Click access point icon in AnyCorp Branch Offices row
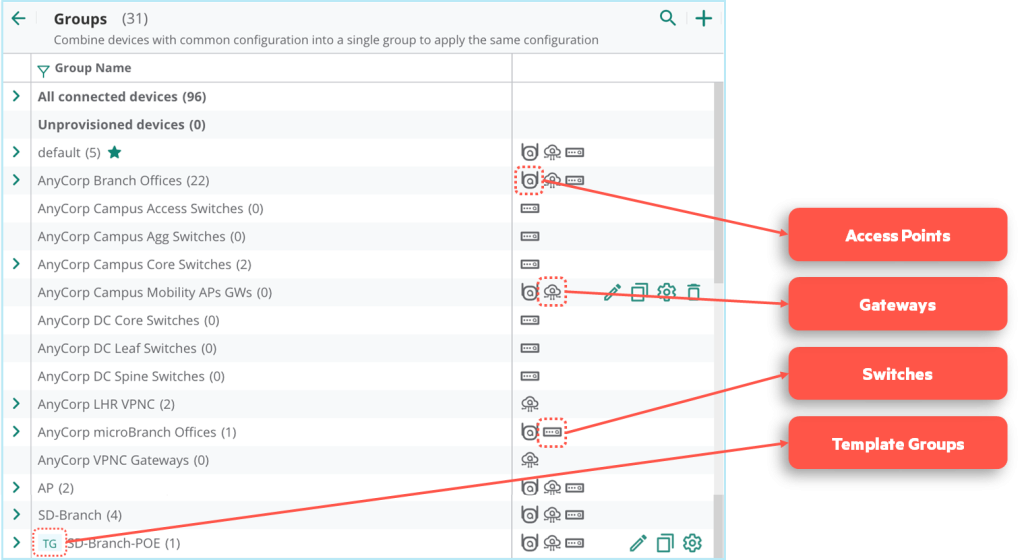 pos(530,181)
